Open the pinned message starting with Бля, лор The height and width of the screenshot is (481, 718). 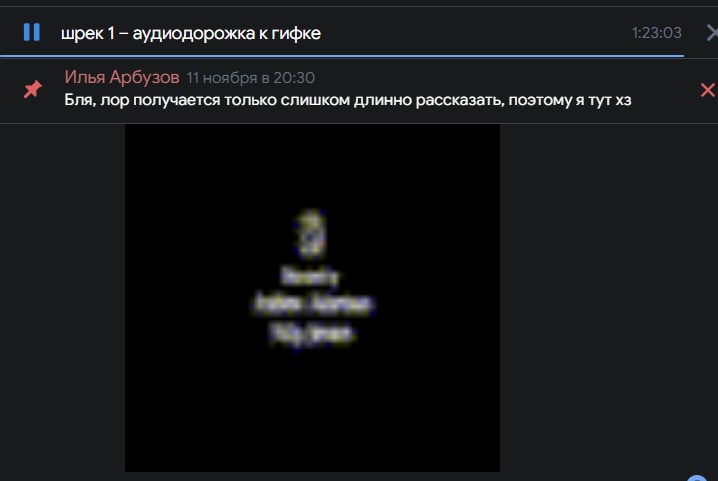pos(348,100)
